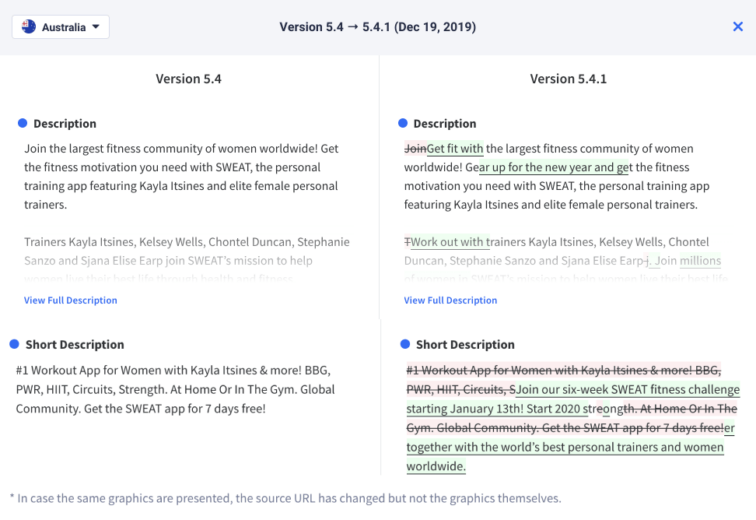Click the Version 5.4 → 5.4.1 title
756x520 pixels.
[x=377, y=27]
